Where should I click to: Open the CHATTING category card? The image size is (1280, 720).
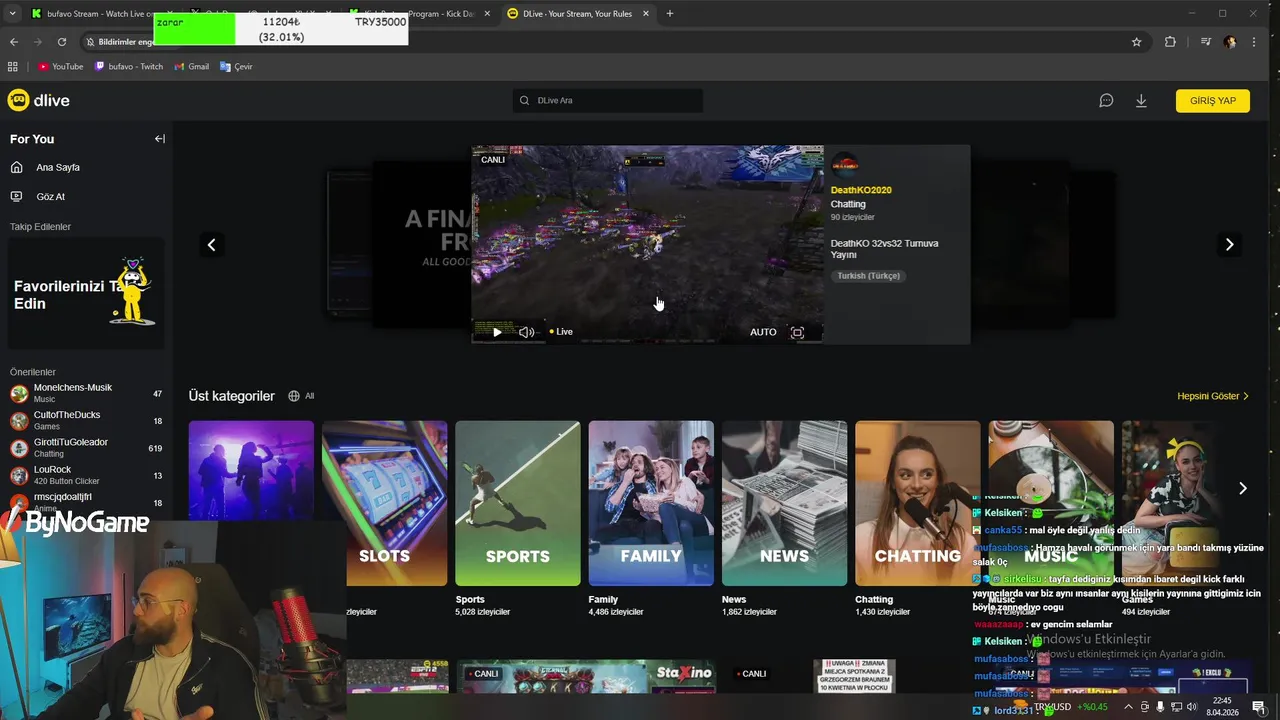918,503
